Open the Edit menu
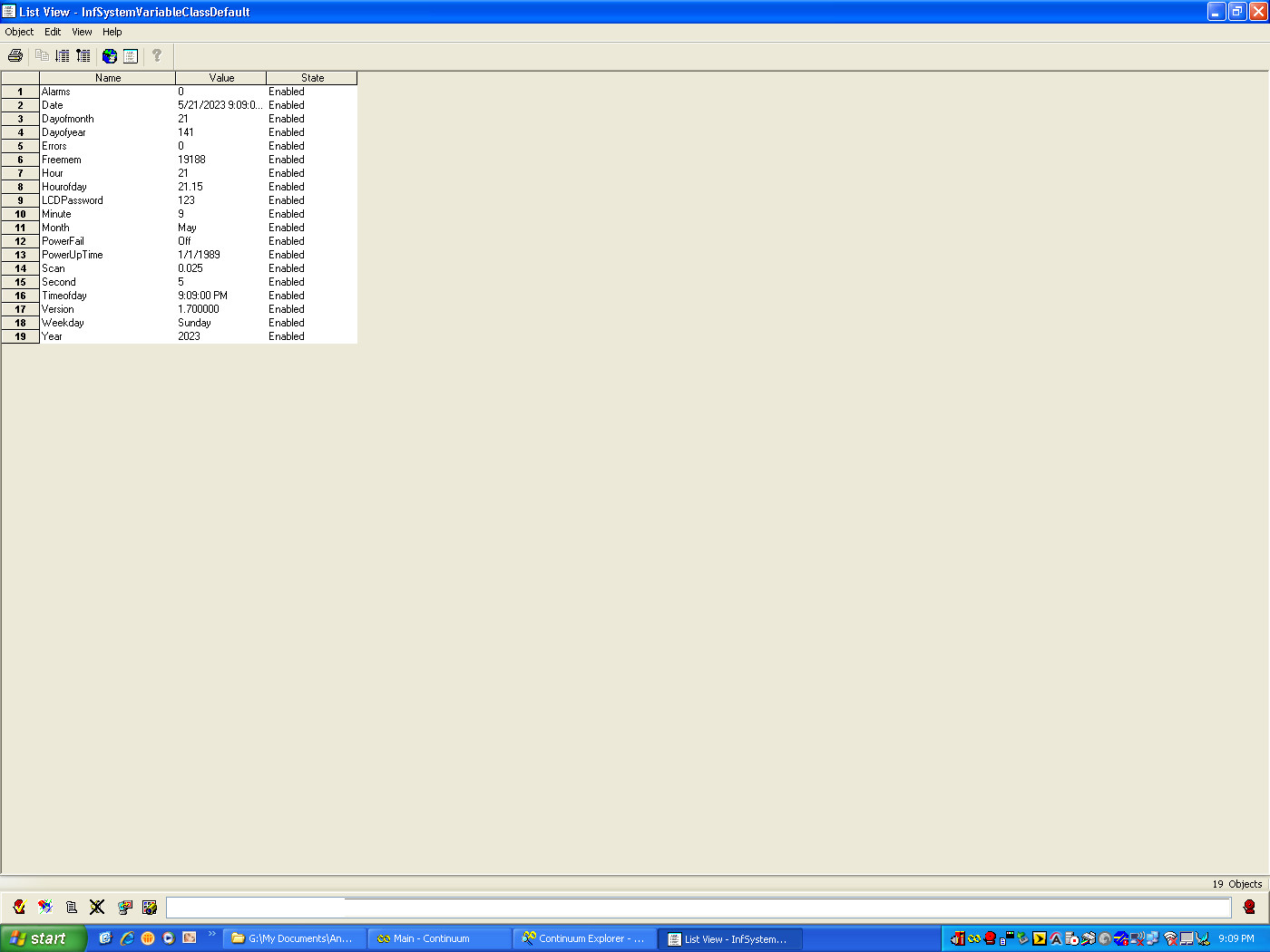This screenshot has width=1270, height=952. [53, 32]
